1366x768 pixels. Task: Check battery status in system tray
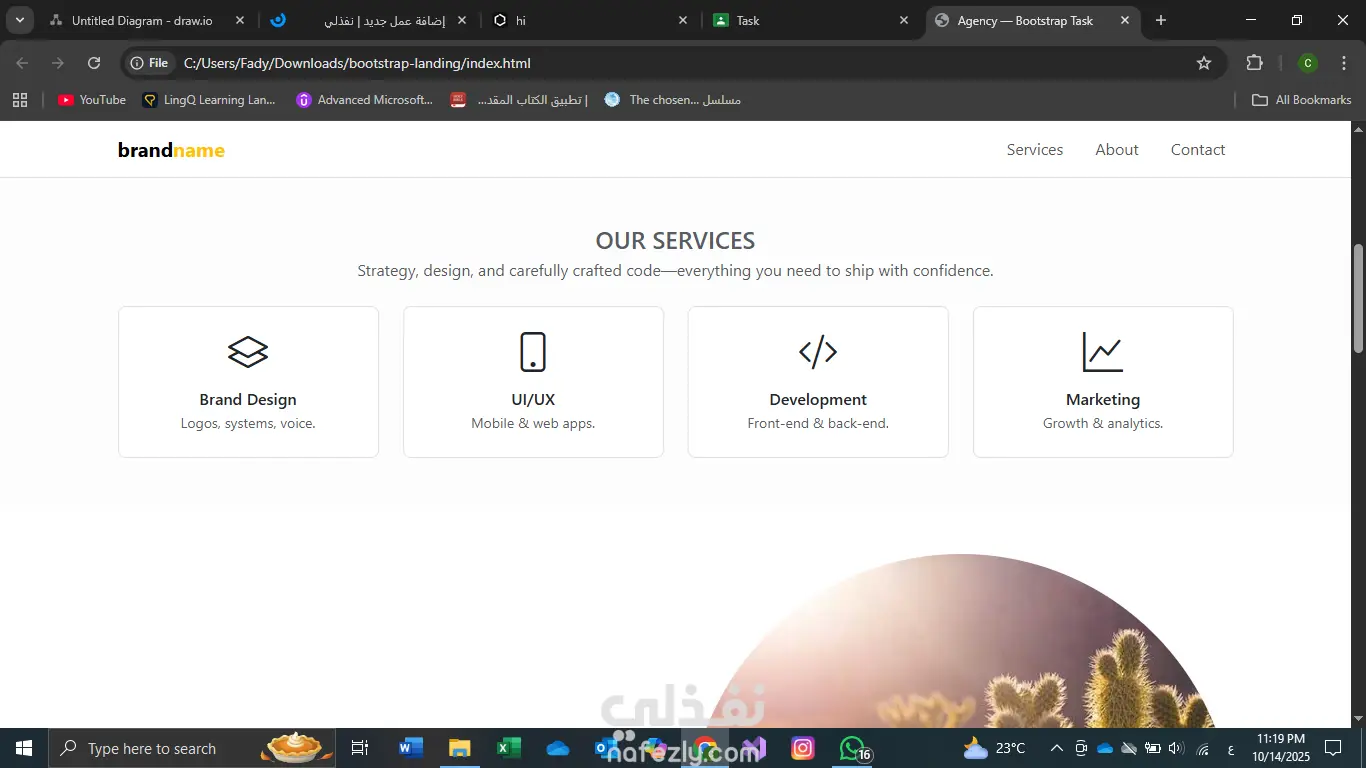click(x=1152, y=748)
